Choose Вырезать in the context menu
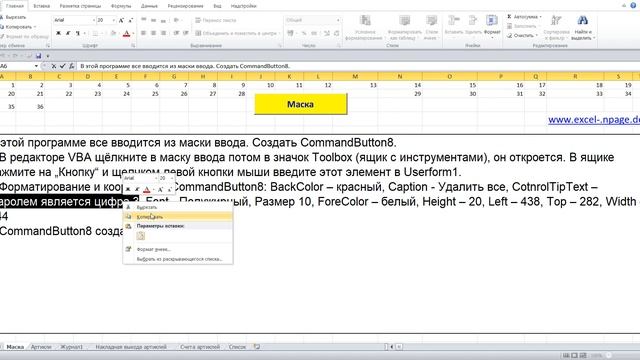640x360 pixels. (178, 207)
